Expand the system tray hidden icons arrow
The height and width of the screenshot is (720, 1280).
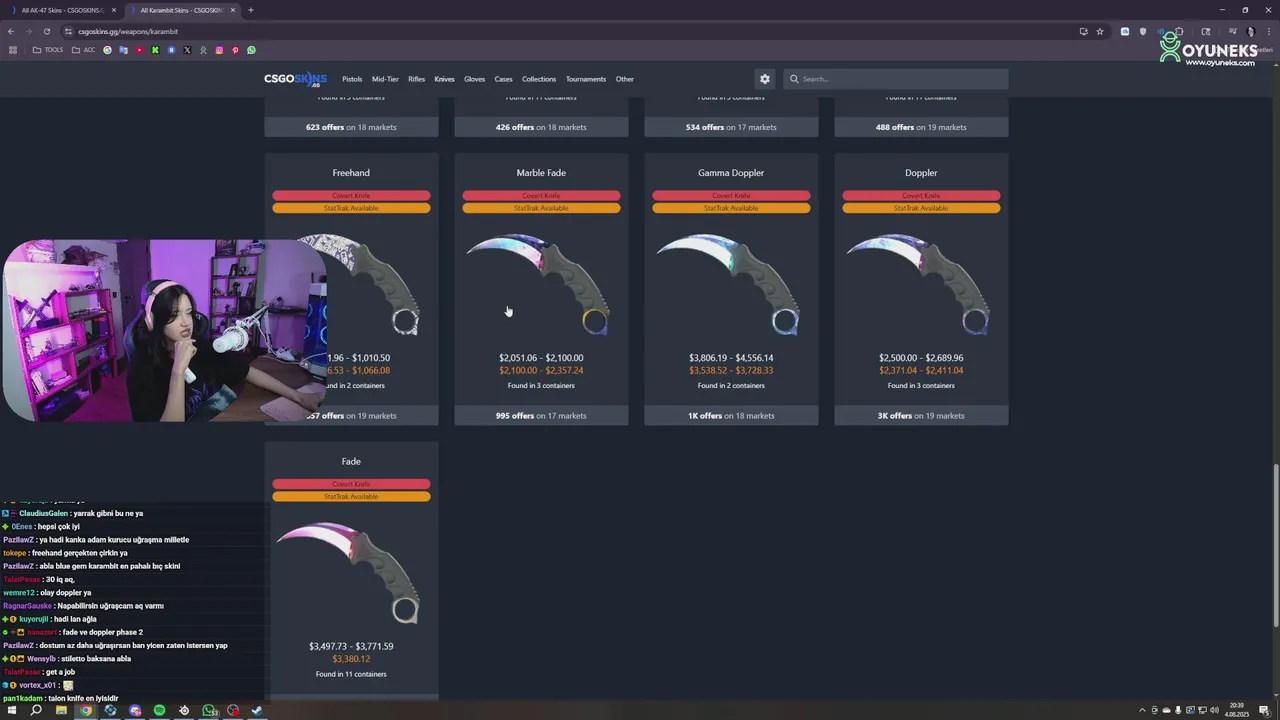(1142, 711)
